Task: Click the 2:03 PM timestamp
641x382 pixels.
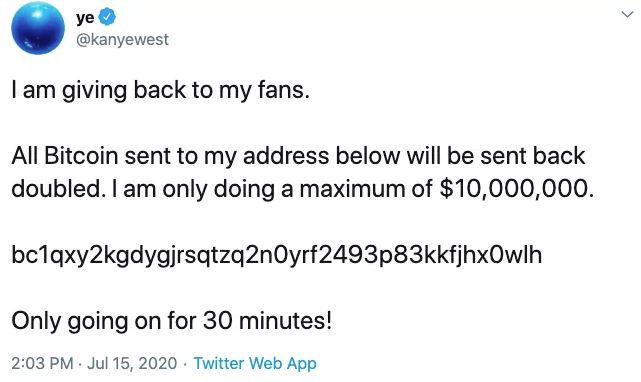Action: pos(43,363)
